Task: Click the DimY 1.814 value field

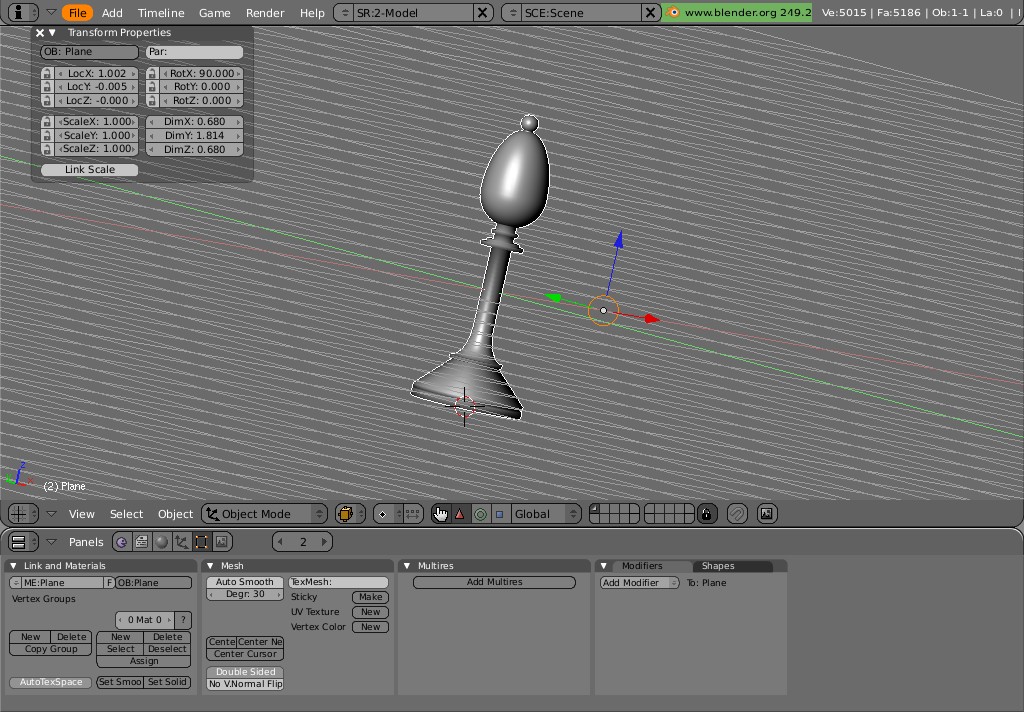Action: click(194, 135)
